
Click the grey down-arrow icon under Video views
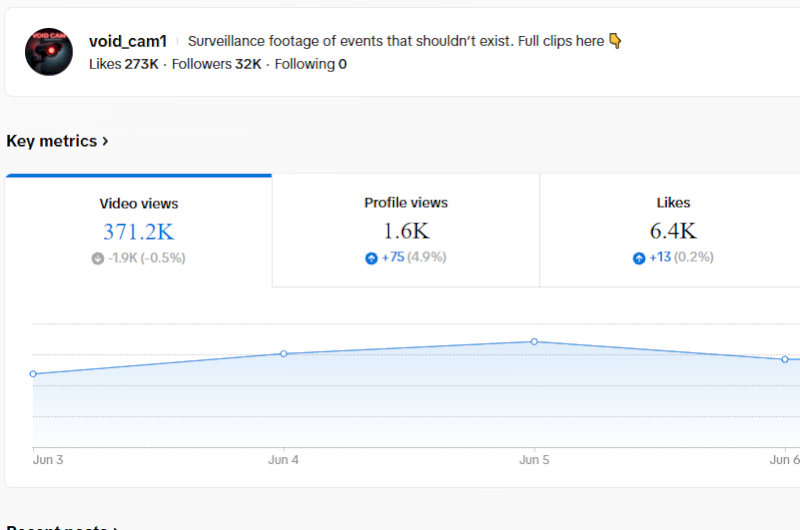(x=97, y=258)
